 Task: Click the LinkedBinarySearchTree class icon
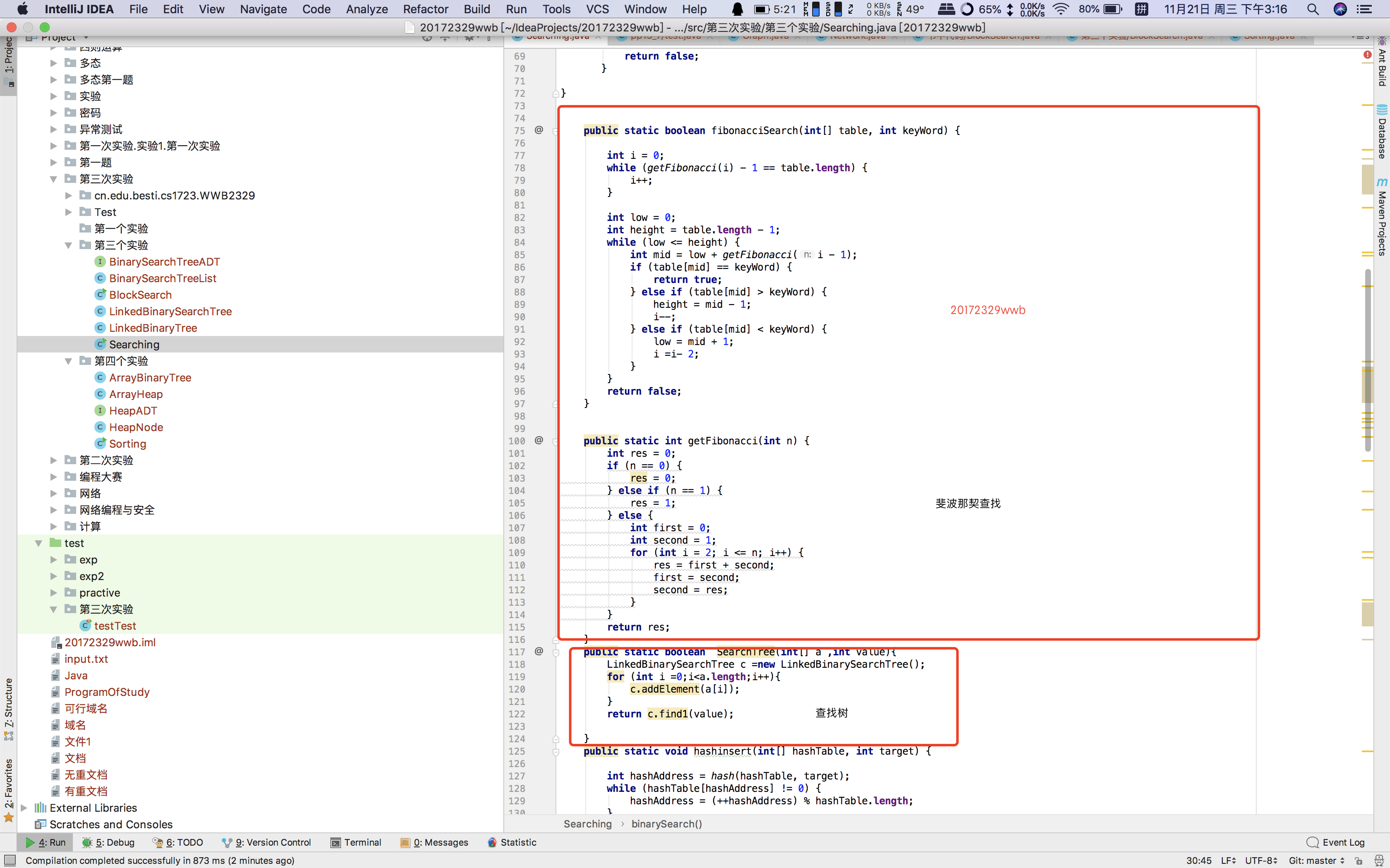tap(100, 311)
